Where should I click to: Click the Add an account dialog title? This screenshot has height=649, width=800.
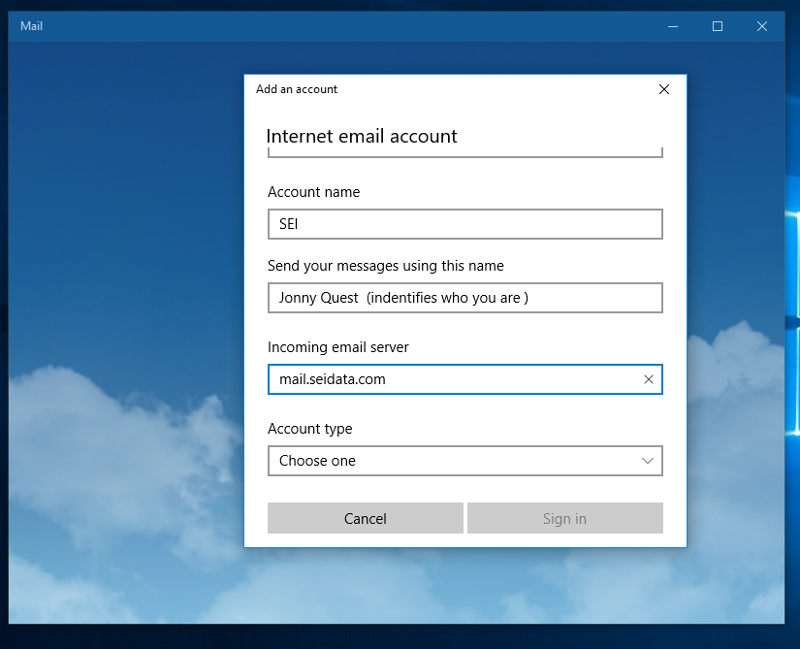[297, 89]
